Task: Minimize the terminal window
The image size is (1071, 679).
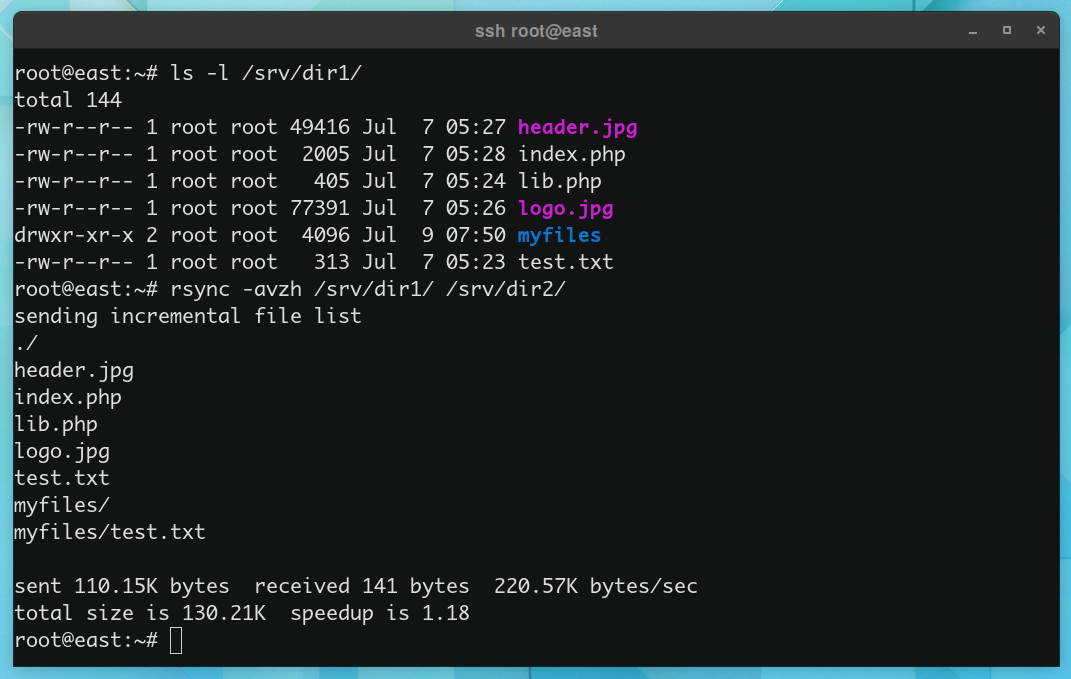Action: (x=972, y=31)
